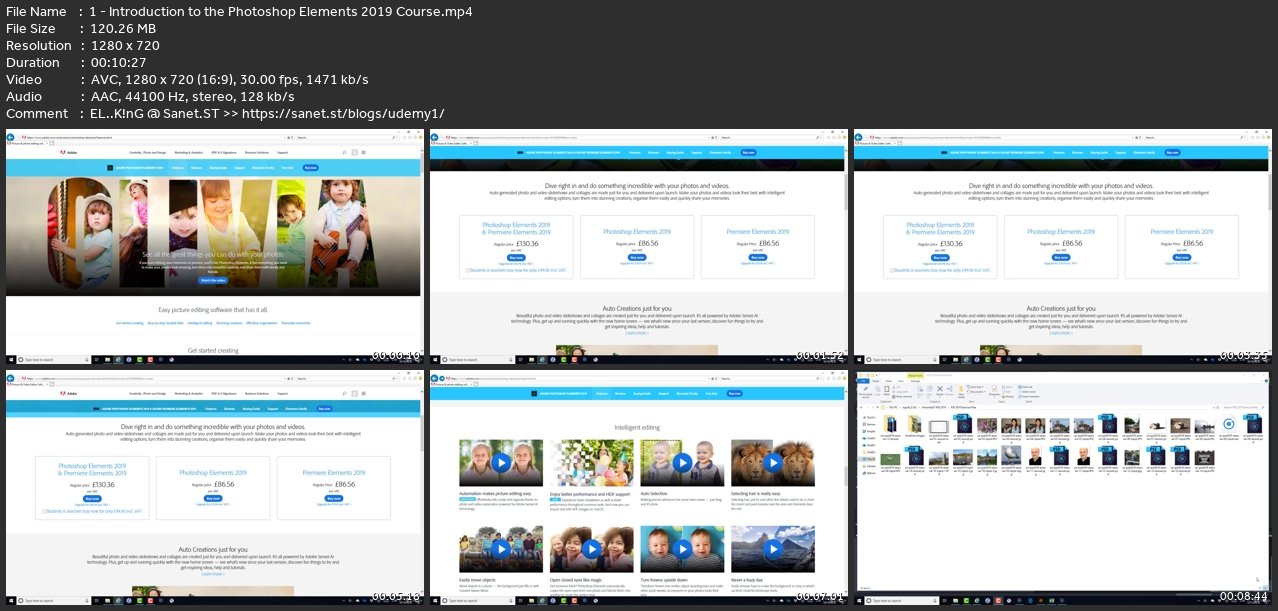Screen dimensions: 1278x611
Task: Click Buy now in the 00:07:01 frame blue bar
Action: [x=734, y=394]
